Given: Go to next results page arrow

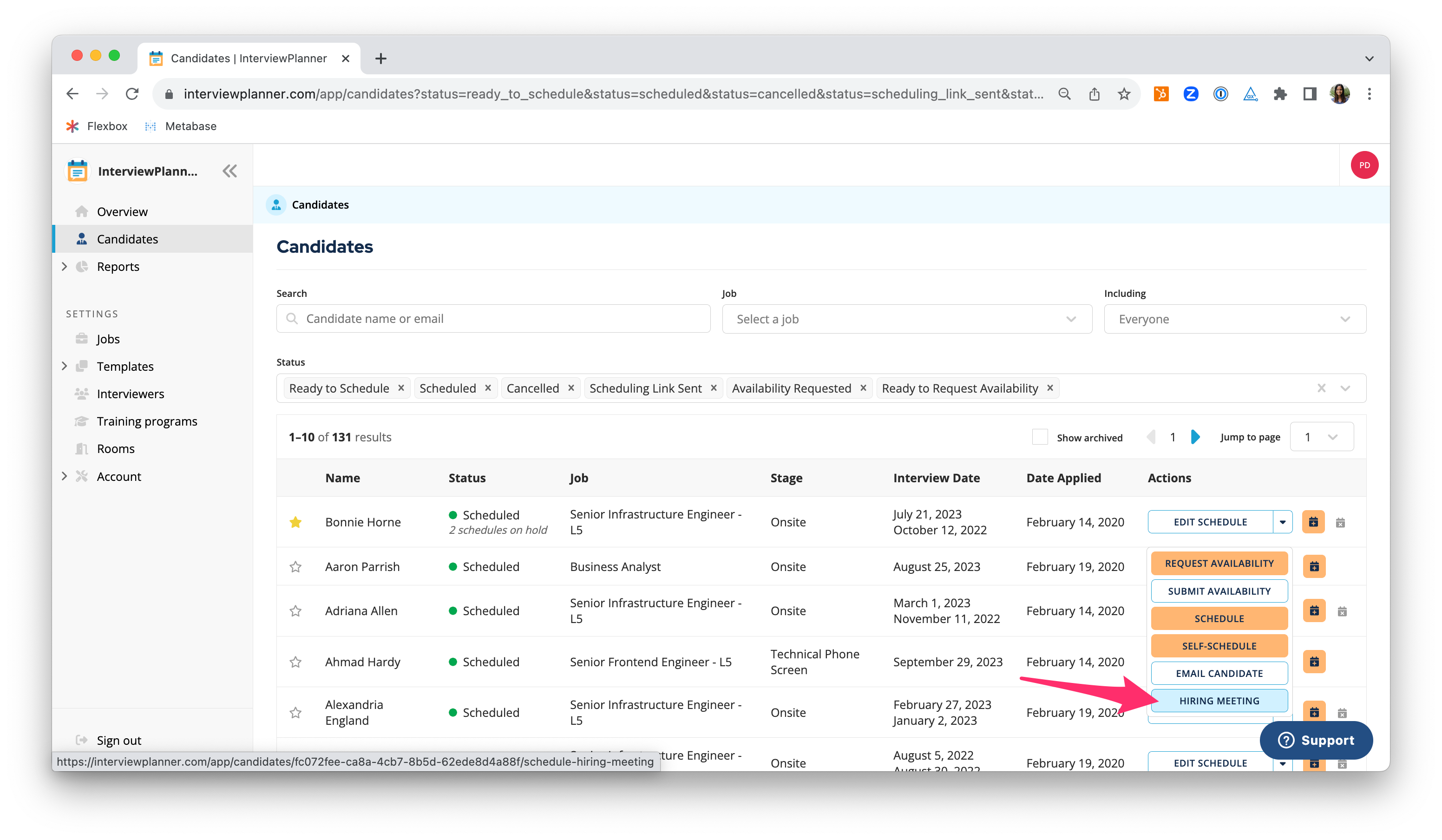Looking at the screenshot, I should 1195,437.
